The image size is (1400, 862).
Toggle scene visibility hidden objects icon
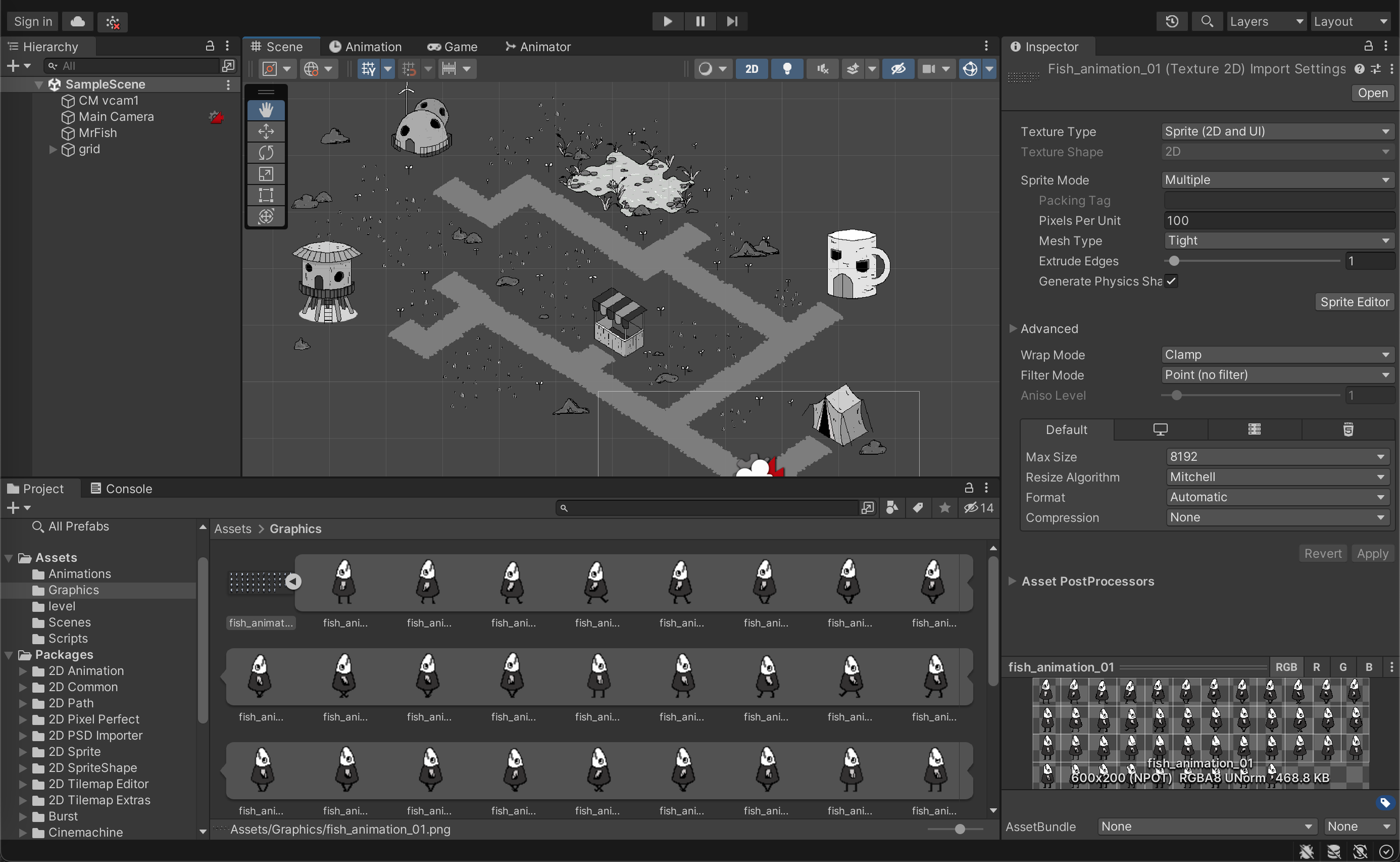pyautogui.click(x=898, y=68)
